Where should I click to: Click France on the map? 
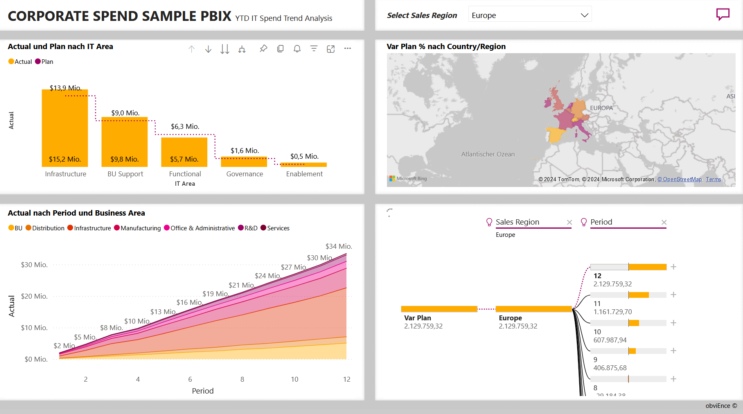564,119
